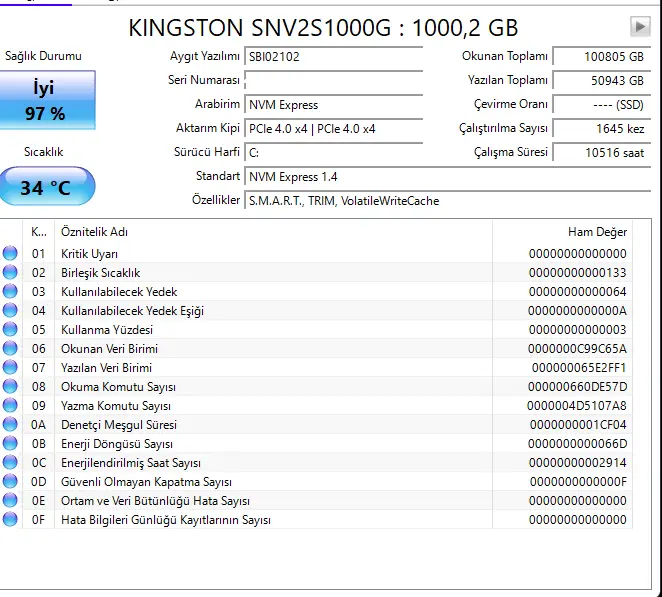Select the Yazılan Veri Birimi attribute name

tap(106, 368)
